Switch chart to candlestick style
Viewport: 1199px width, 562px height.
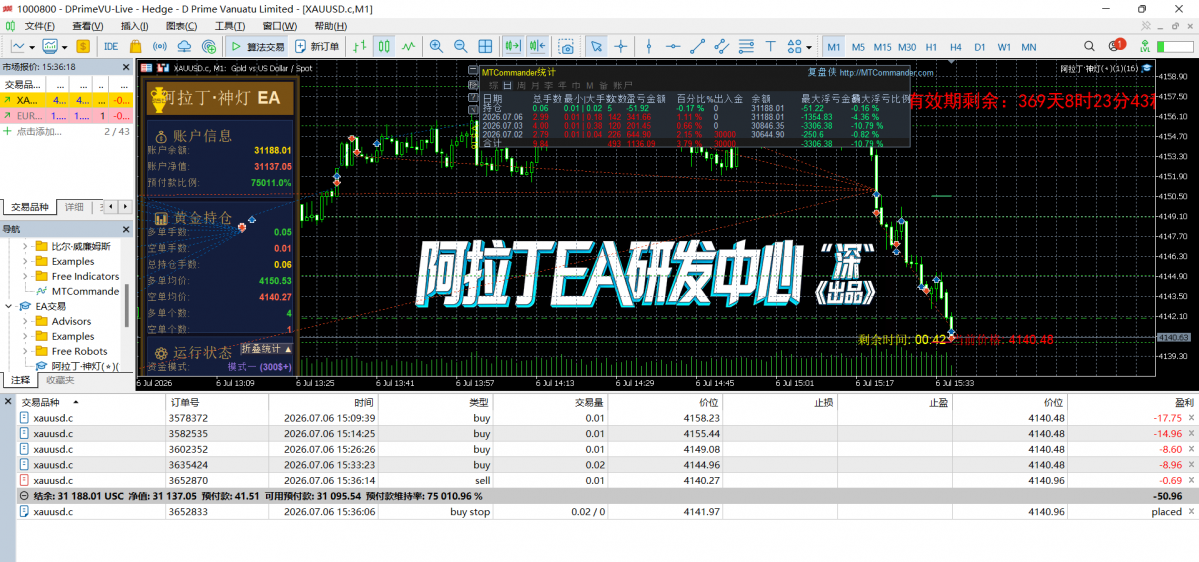click(x=385, y=46)
